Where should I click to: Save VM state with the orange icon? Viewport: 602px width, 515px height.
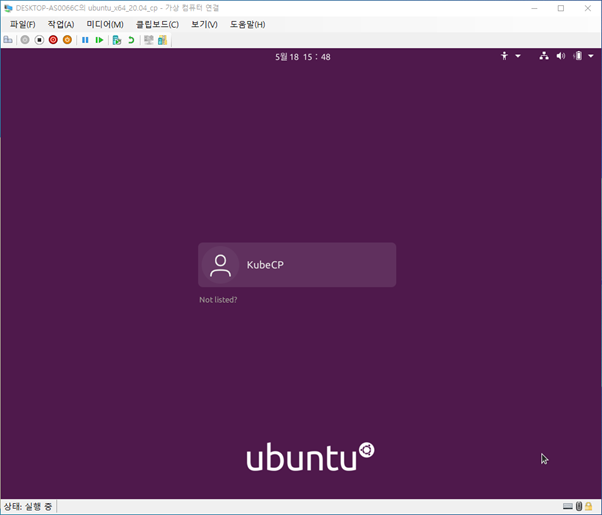pos(67,40)
